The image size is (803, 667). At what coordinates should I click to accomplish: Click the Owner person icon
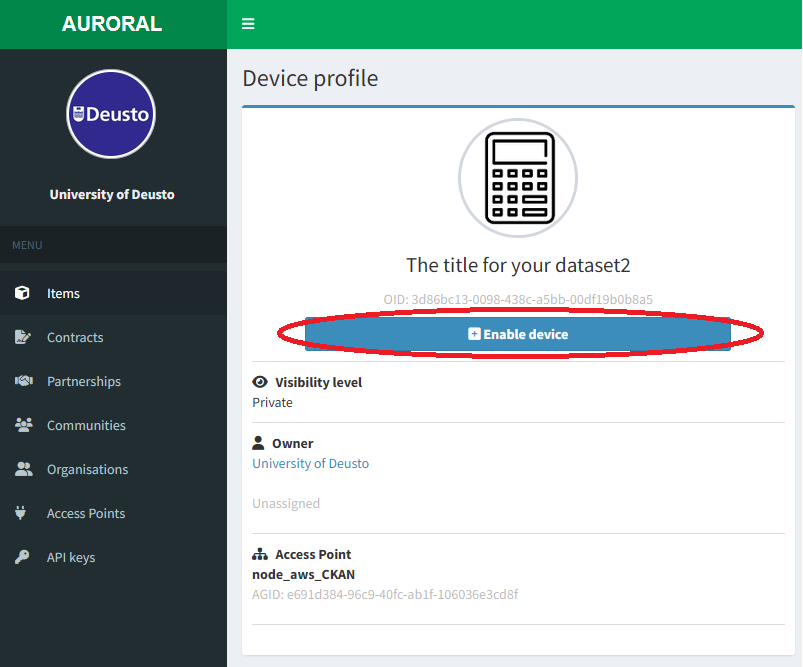tap(258, 443)
